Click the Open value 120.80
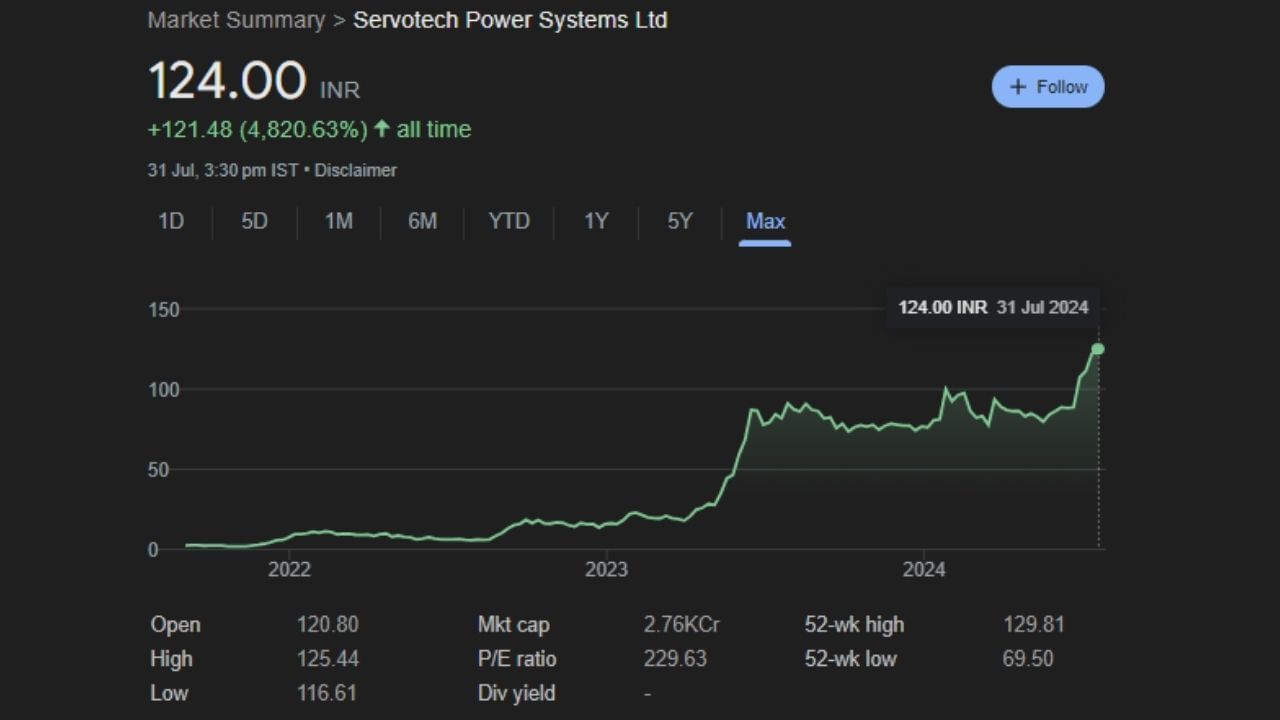Screen dimensions: 1280x720 tap(327, 625)
